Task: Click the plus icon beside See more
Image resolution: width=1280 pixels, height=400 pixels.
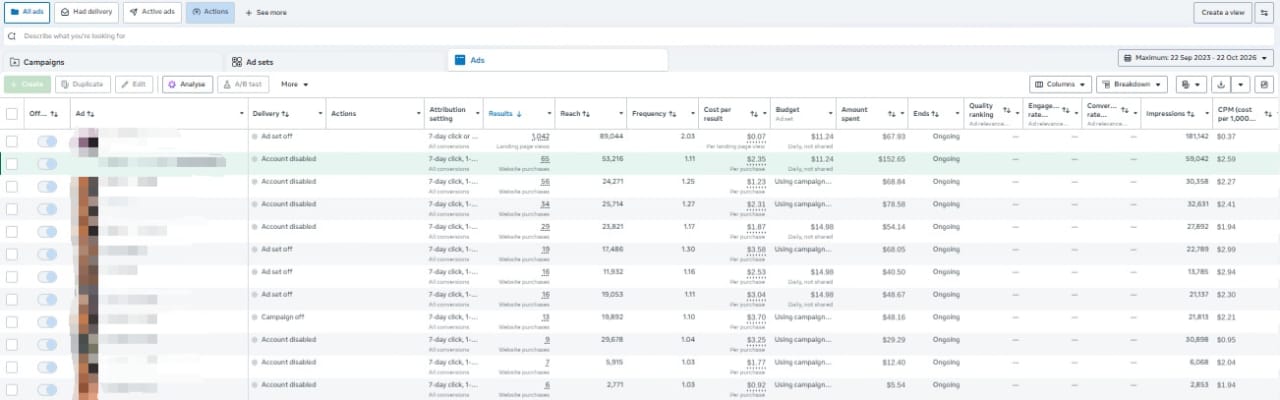Action: 249,13
